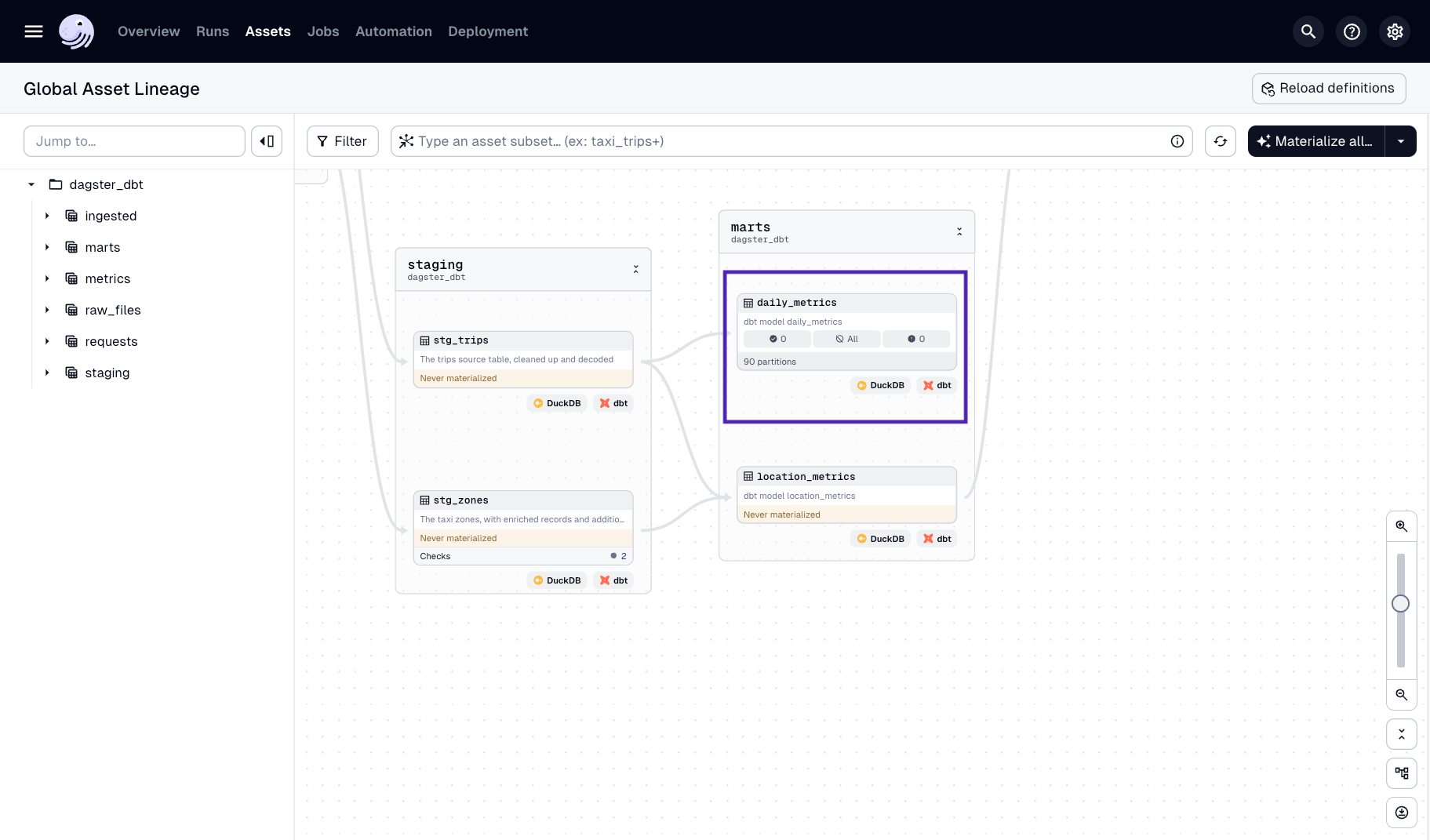Open settings with the gear icon

(1395, 31)
